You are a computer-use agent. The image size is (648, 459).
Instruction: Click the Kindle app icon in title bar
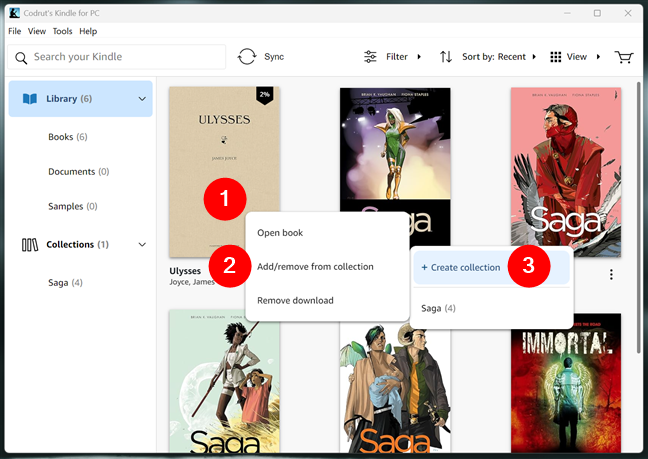[x=14, y=13]
